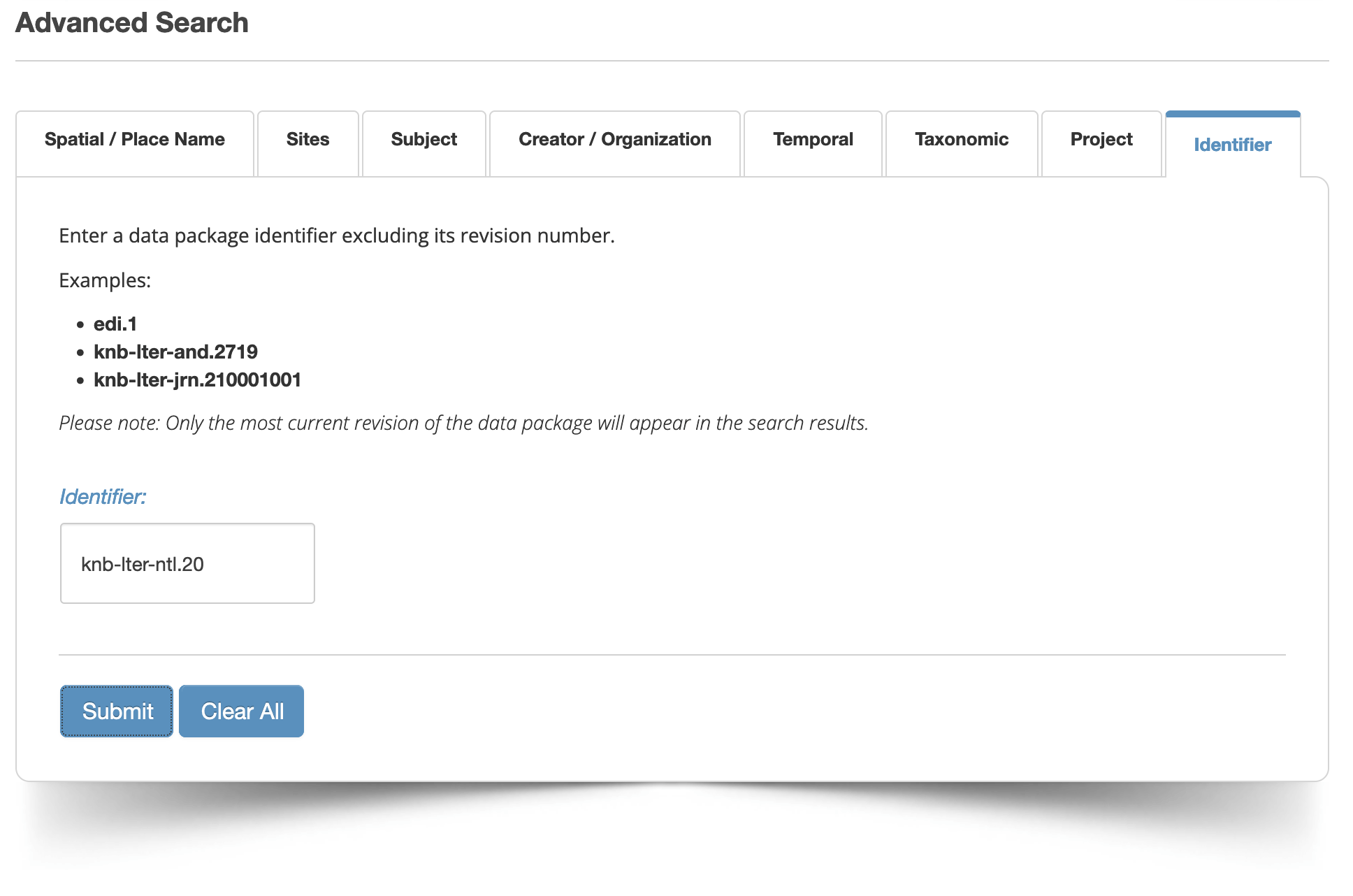Submit the identifier search

pos(117,711)
